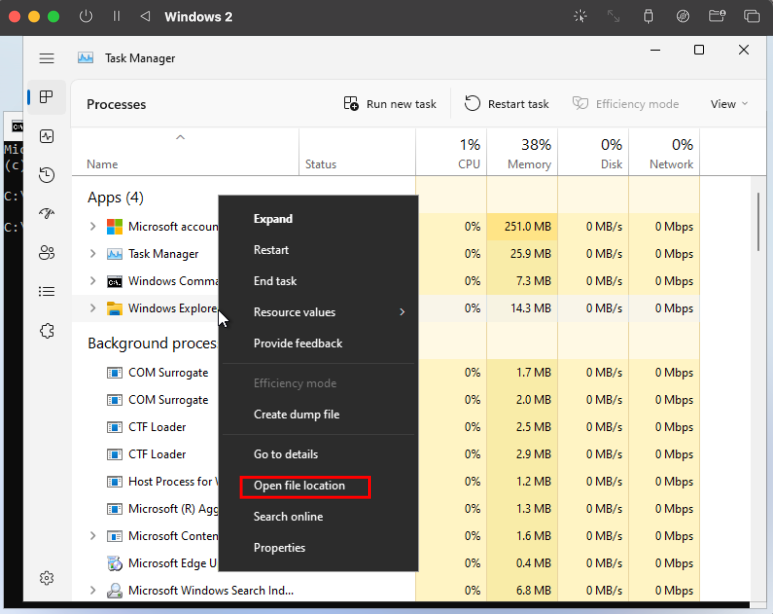
Task: Click the Task Manager title bar app icon
Action: coord(85,58)
